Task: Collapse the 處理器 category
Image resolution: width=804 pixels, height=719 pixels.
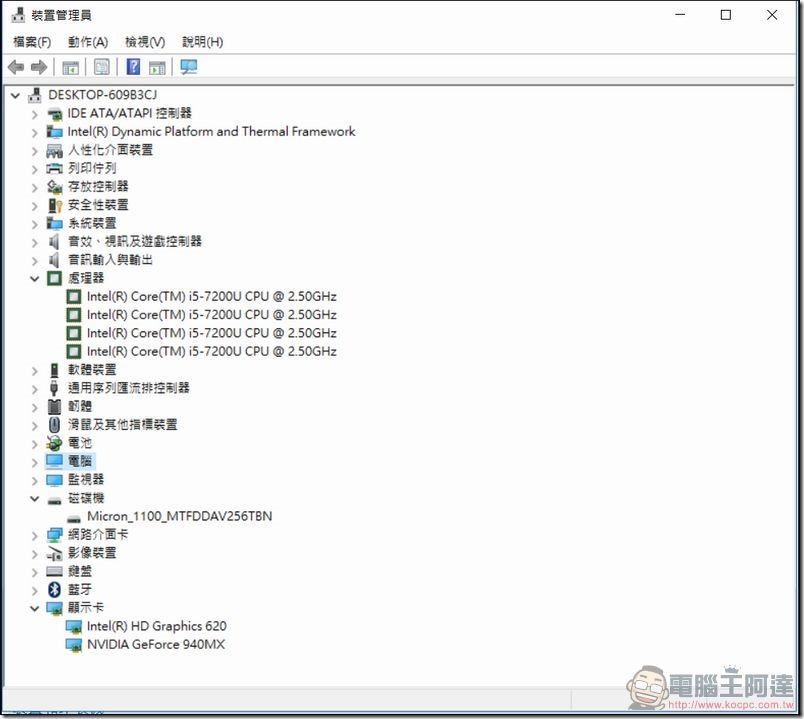Action: pyautogui.click(x=34, y=279)
